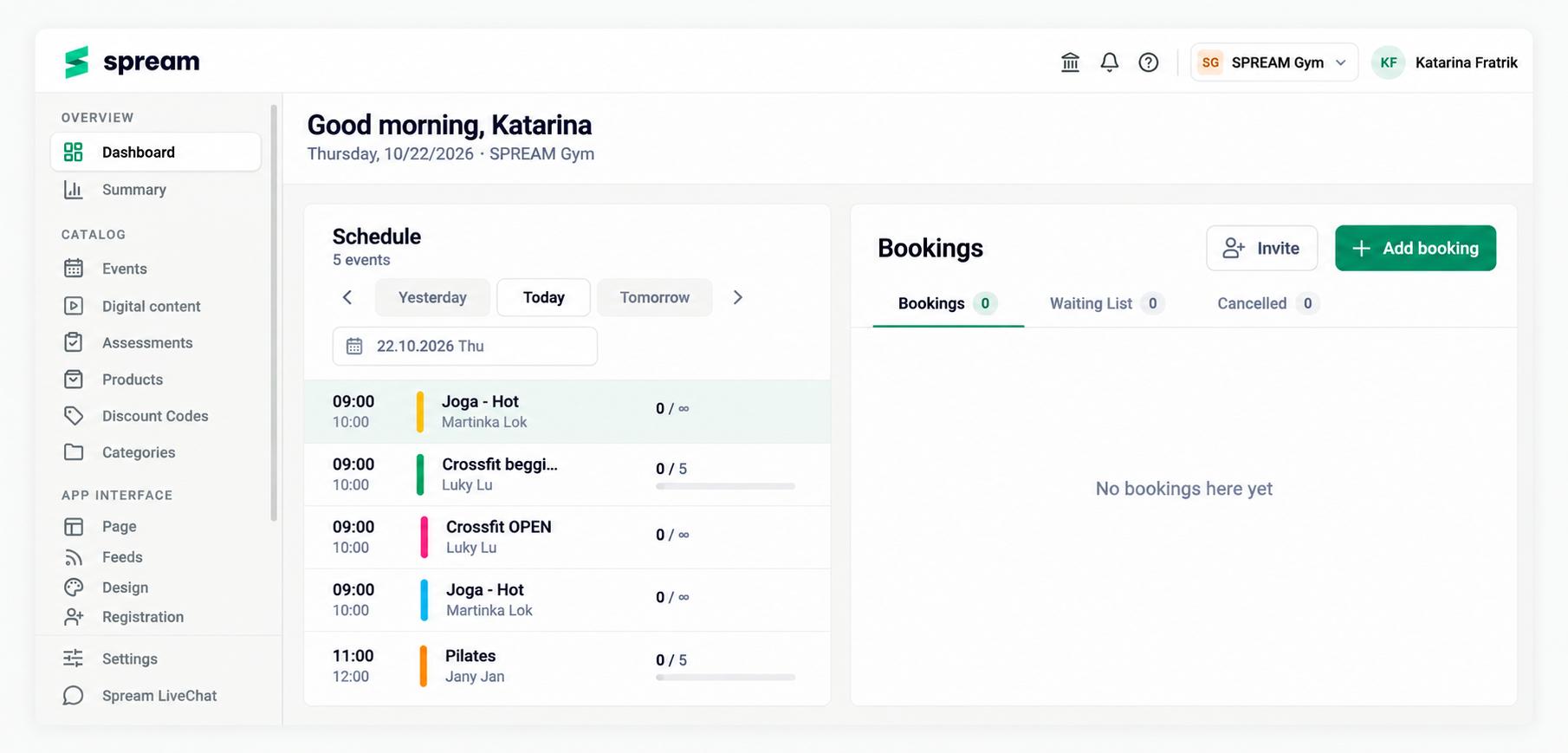Click the Categories folder icon
The width and height of the screenshot is (1568, 753).
point(74,452)
